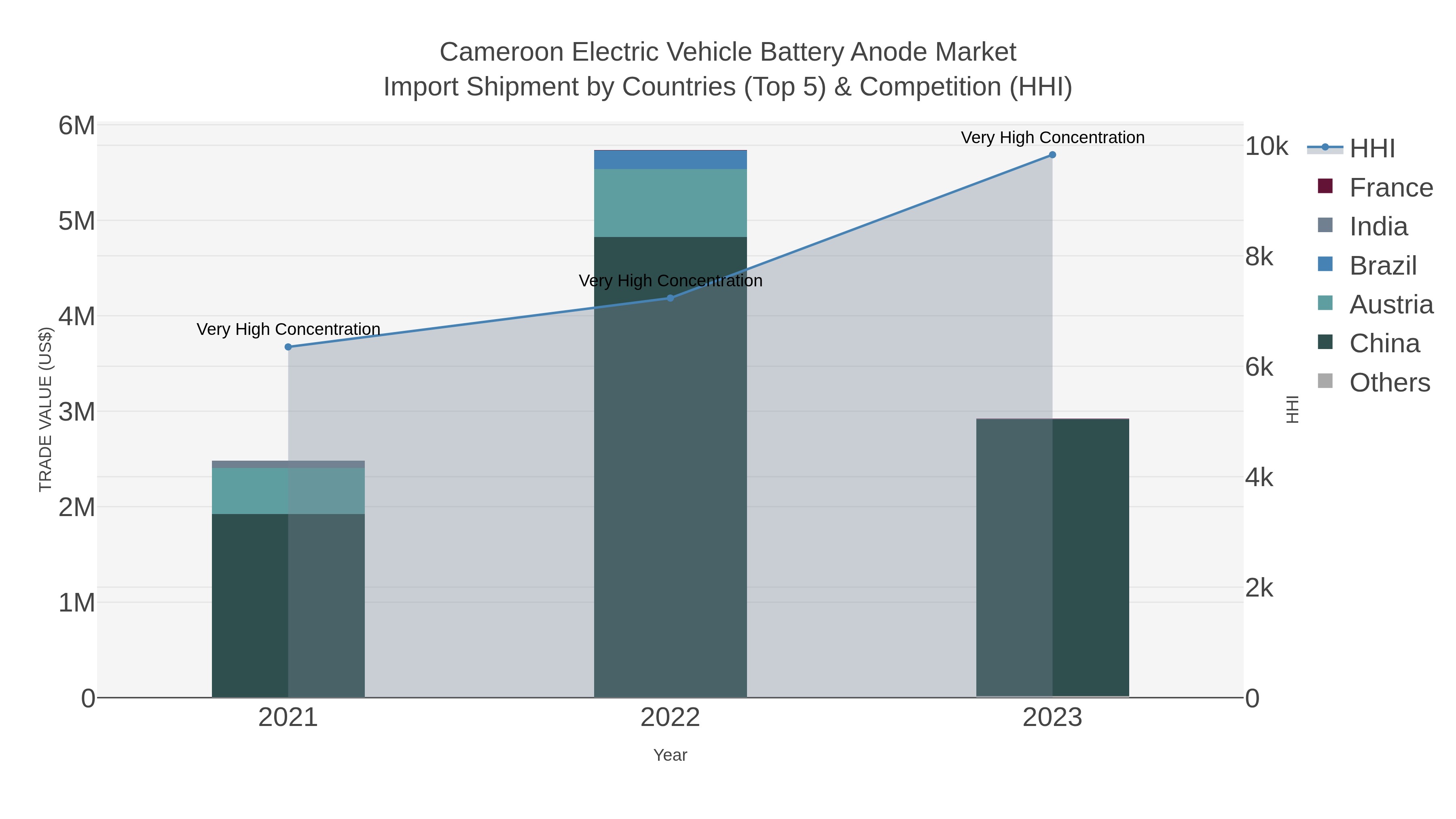Click the Others gray legend swatch

pos(1325,381)
